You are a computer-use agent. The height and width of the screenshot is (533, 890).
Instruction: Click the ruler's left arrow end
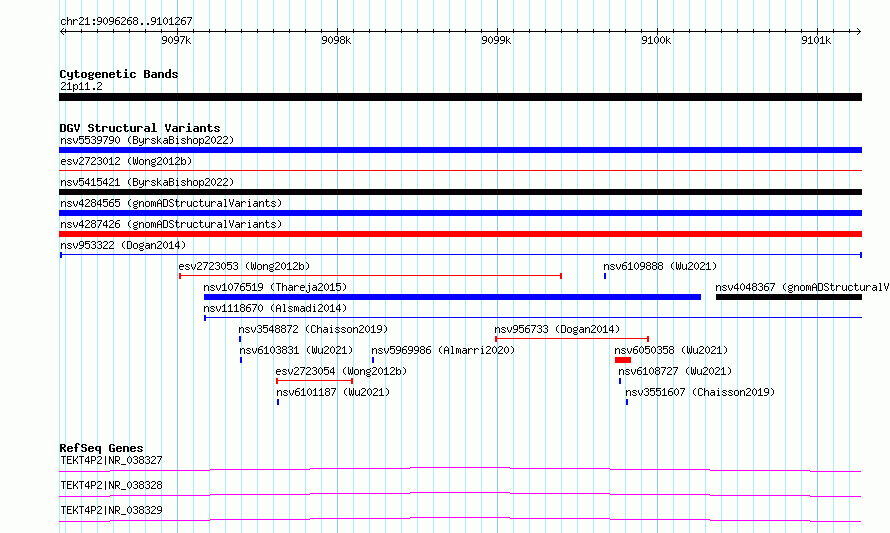(x=62, y=31)
